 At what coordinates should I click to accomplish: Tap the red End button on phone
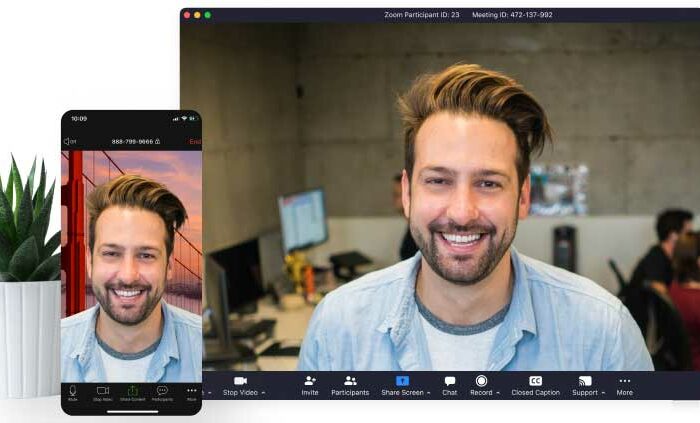click(x=195, y=141)
